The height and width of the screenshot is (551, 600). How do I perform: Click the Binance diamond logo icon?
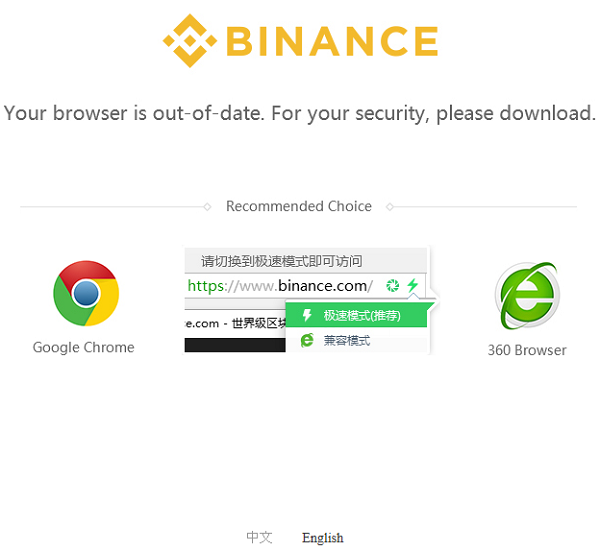tap(190, 41)
